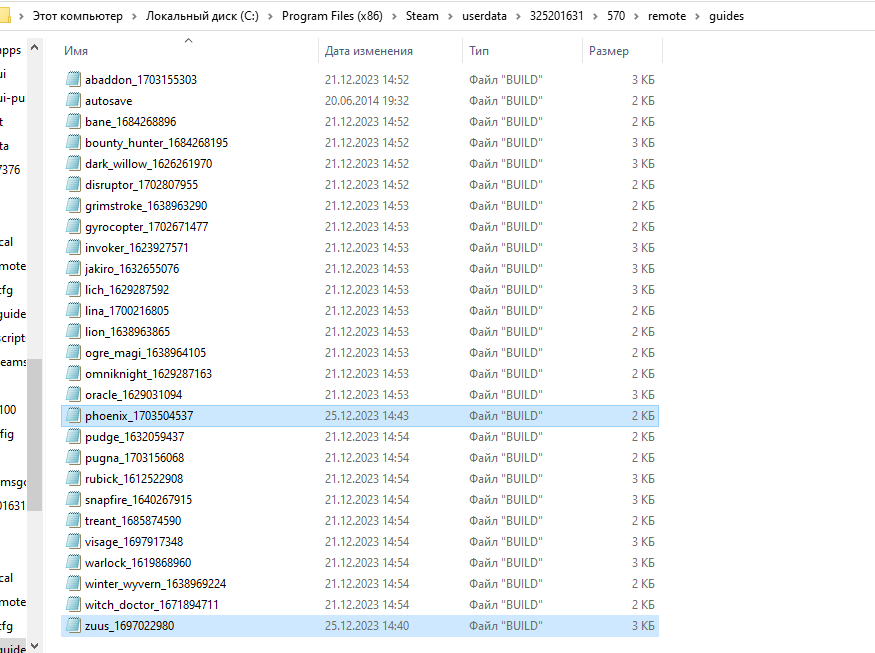
Task: Click the jakiro_1632655076 file icon
Action: pyautogui.click(x=73, y=268)
